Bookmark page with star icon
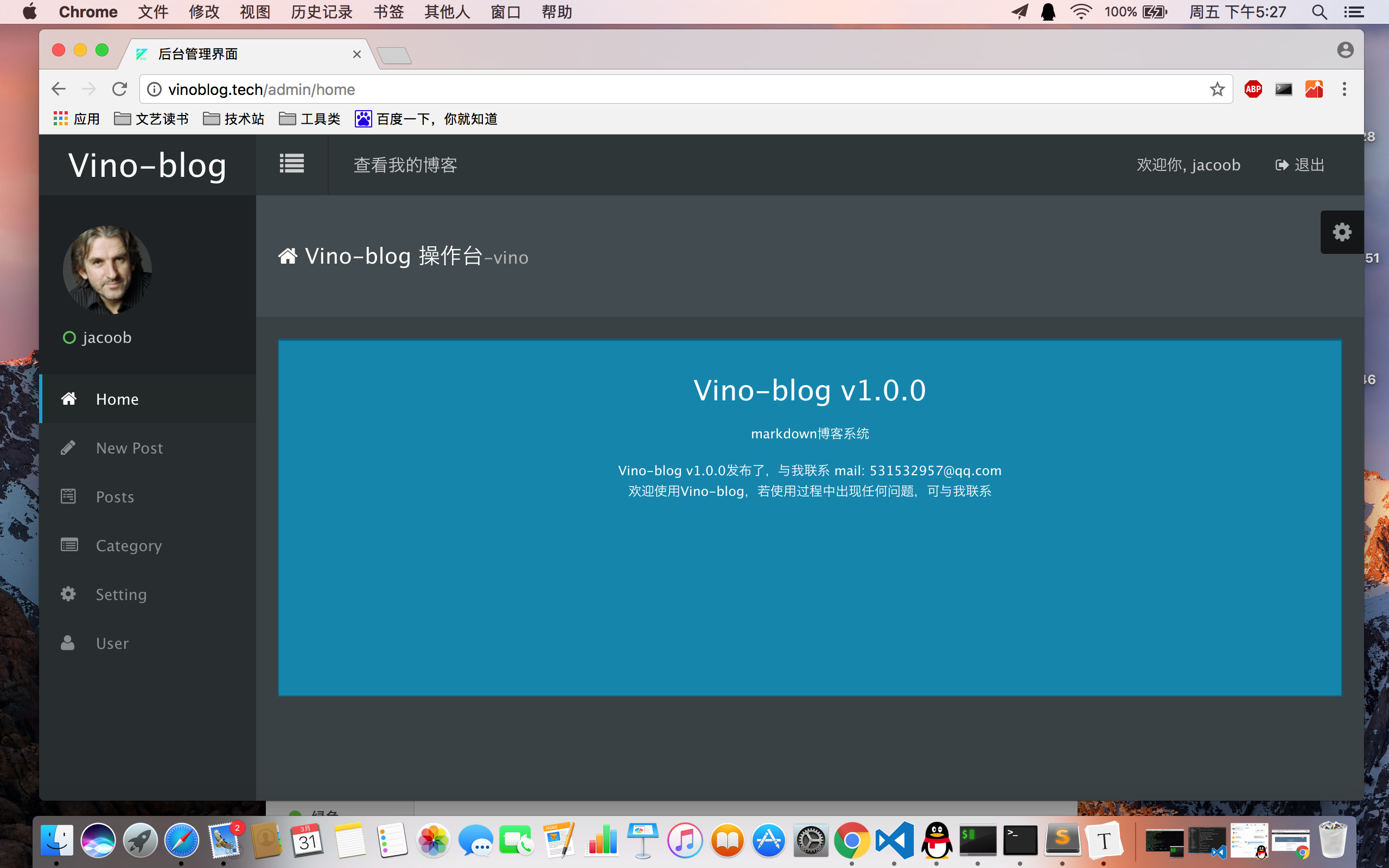The height and width of the screenshot is (868, 1389). [x=1217, y=90]
